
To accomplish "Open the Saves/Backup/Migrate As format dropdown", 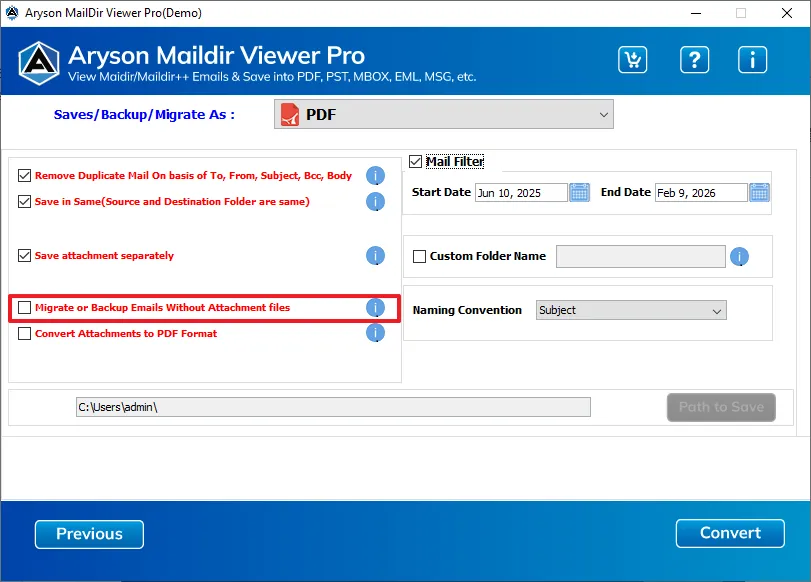I will 444,114.
